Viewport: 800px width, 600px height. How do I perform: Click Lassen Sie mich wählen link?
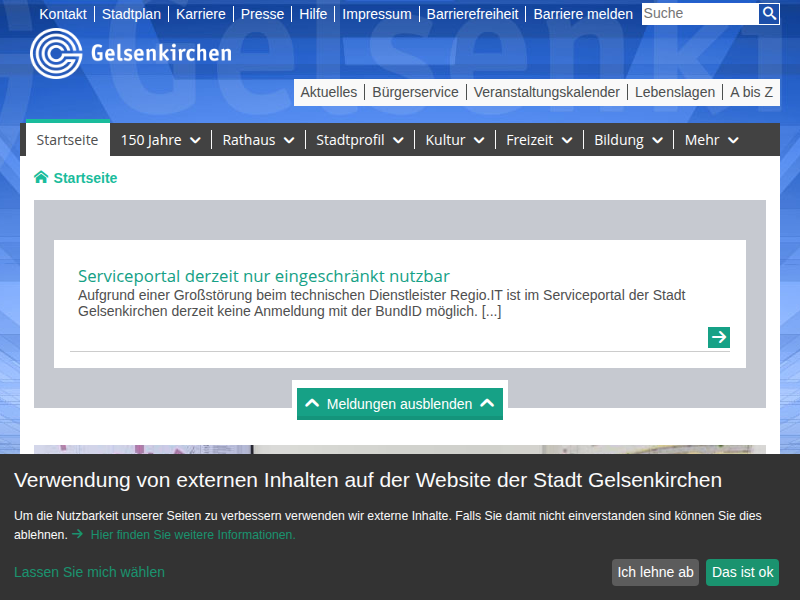coord(89,572)
